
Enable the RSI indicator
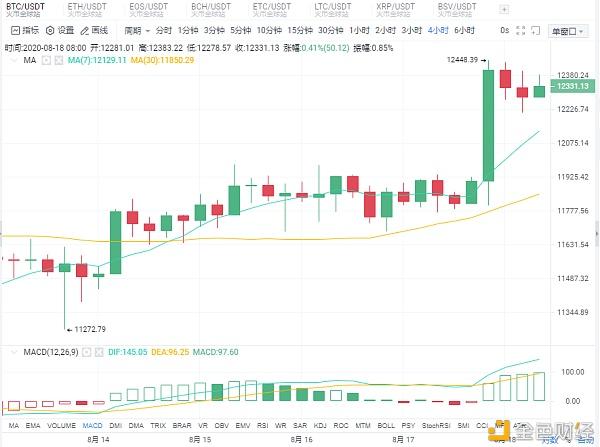click(x=262, y=426)
